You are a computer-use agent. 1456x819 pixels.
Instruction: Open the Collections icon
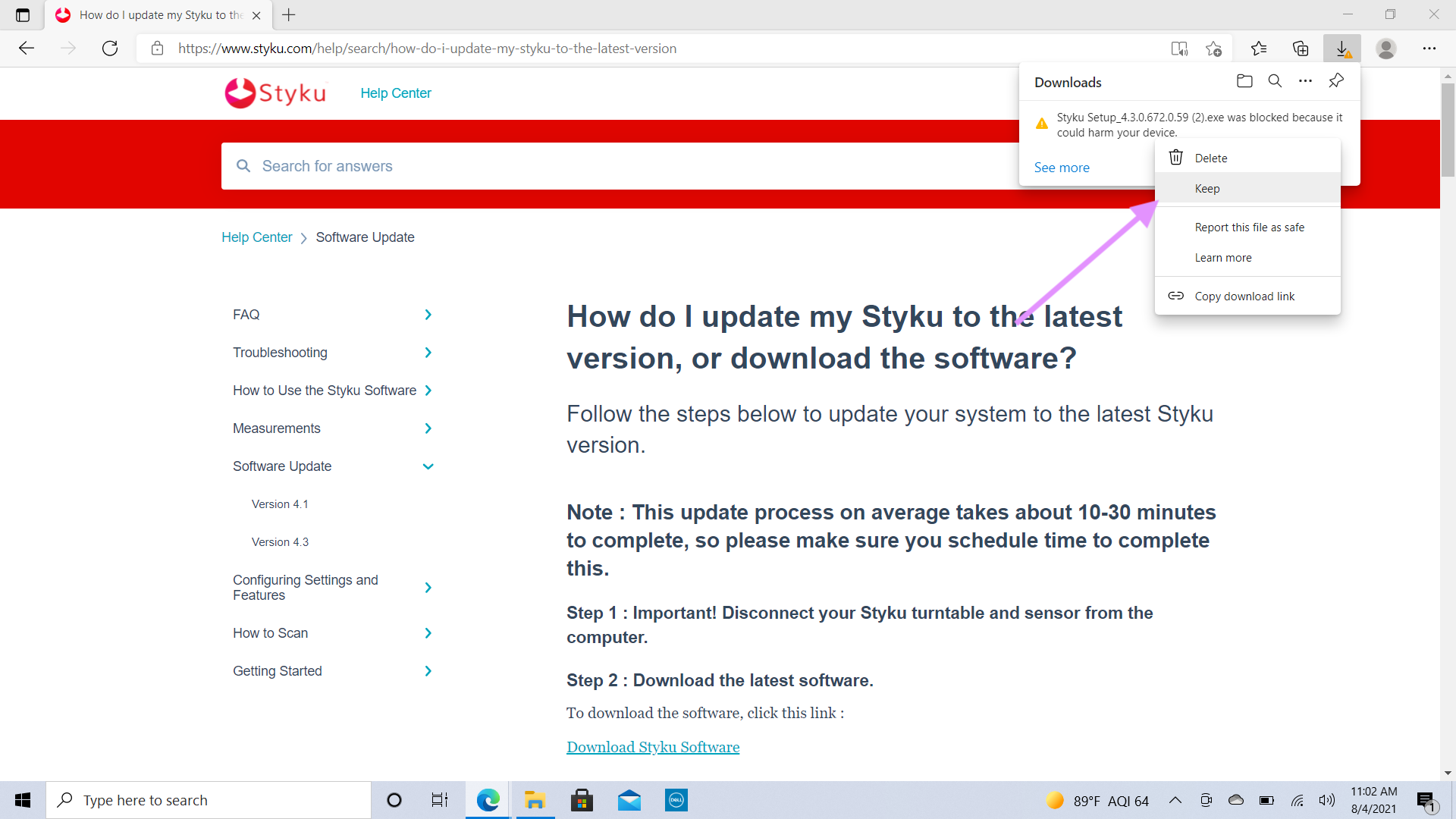(1301, 49)
